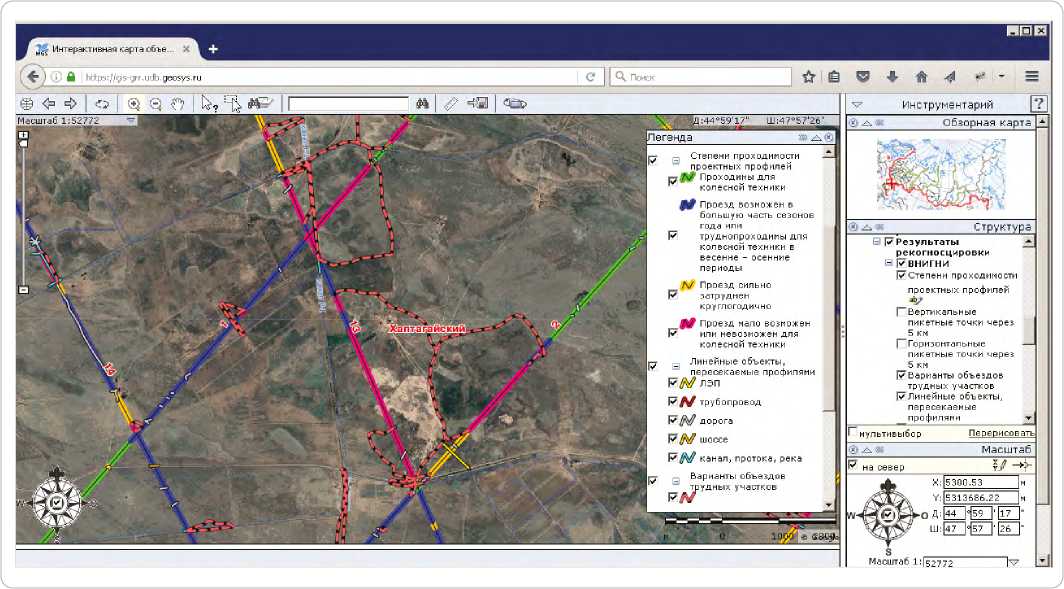Open Масштаб 1: dropdown in bottom panel
The image size is (1064, 589).
pyautogui.click(x=1014, y=563)
